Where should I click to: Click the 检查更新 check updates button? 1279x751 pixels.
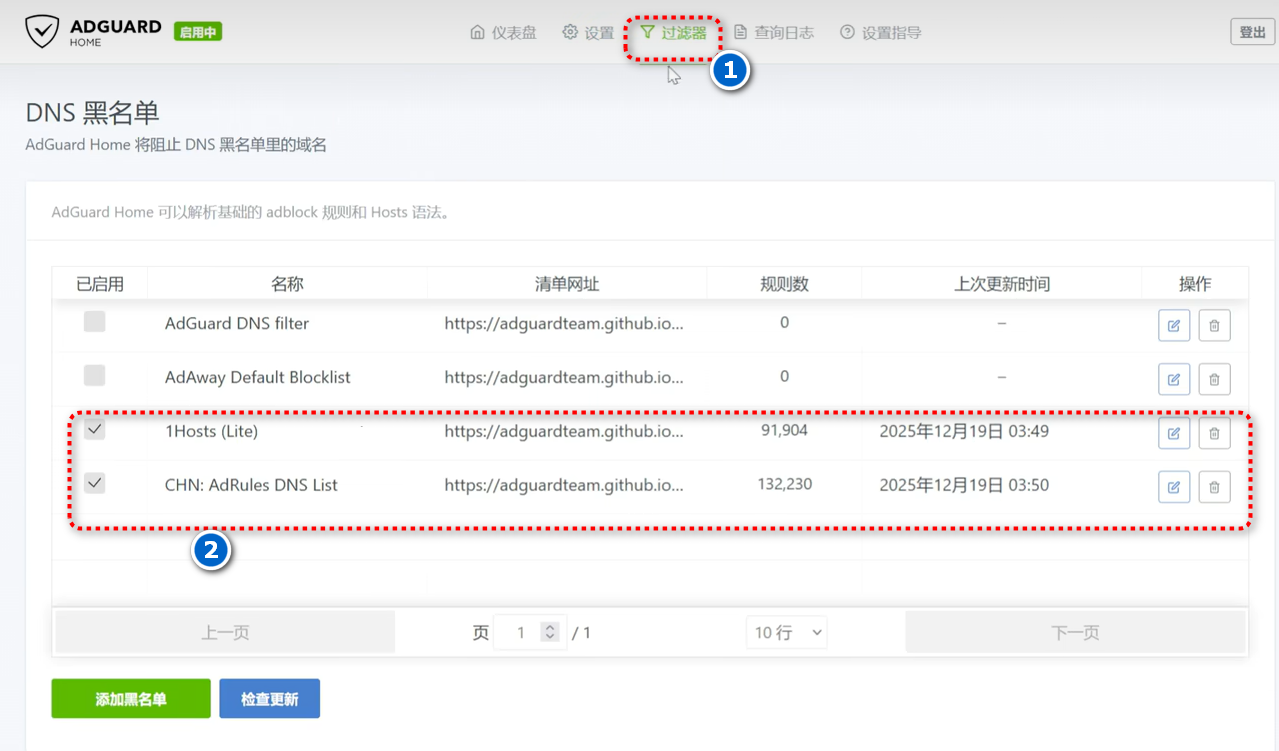pyautogui.click(x=269, y=699)
